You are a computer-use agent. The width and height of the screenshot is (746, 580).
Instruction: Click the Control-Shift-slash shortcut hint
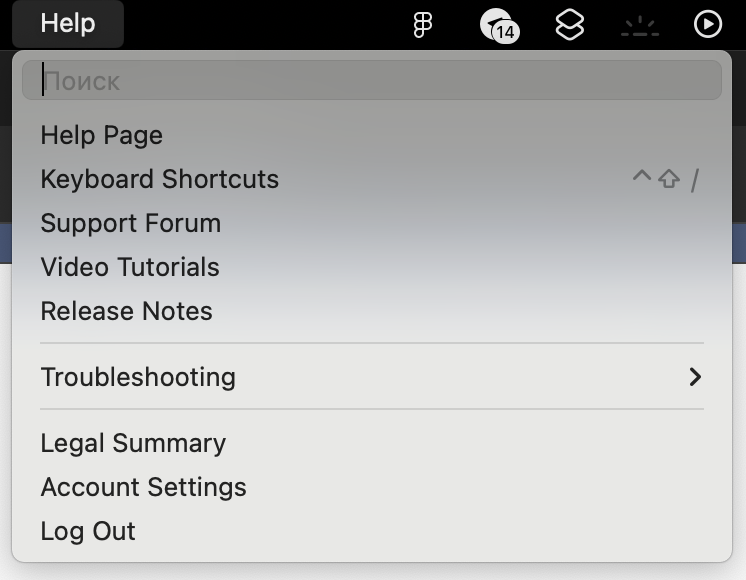click(x=667, y=180)
